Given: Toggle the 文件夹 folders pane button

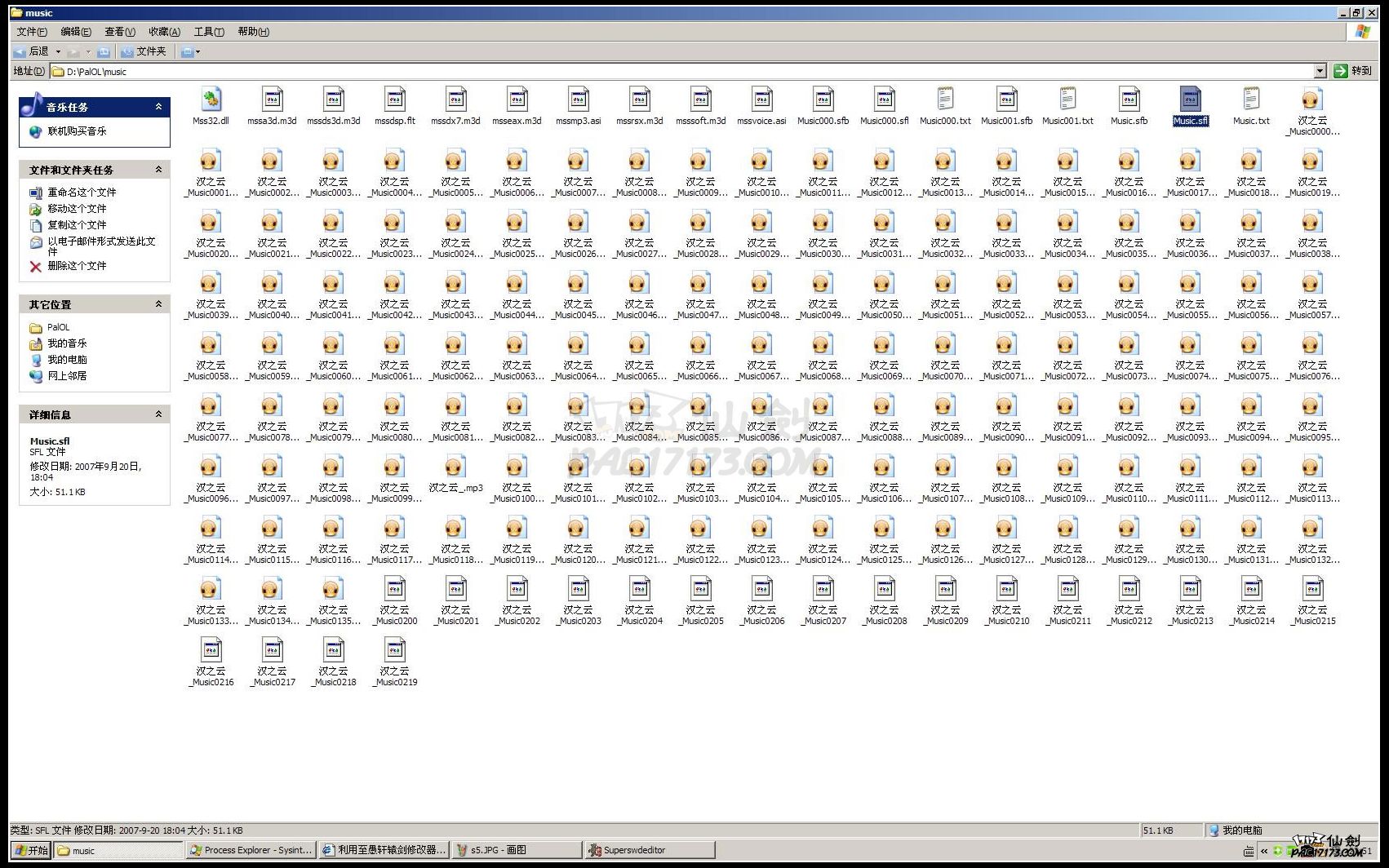Looking at the screenshot, I should (x=144, y=51).
